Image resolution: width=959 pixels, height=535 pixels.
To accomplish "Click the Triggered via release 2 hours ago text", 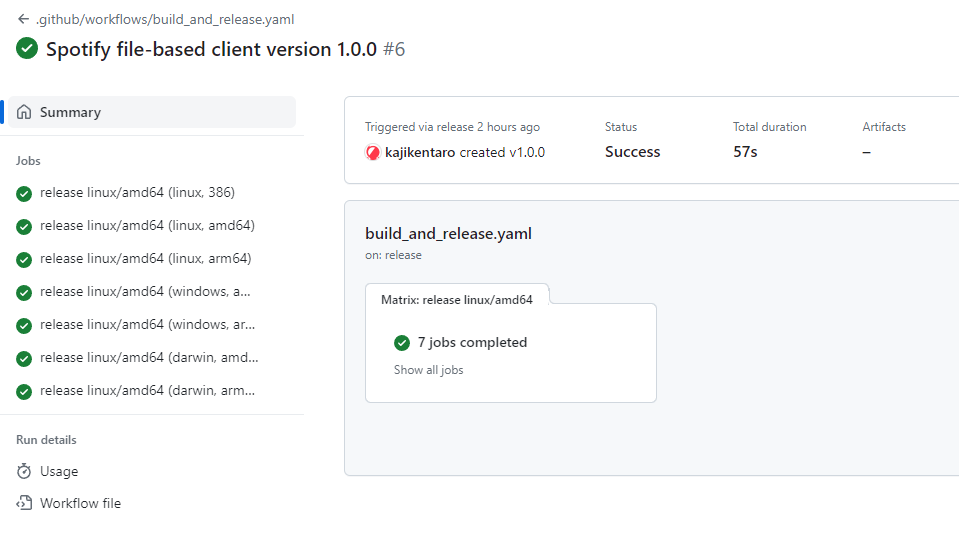I will (x=452, y=127).
